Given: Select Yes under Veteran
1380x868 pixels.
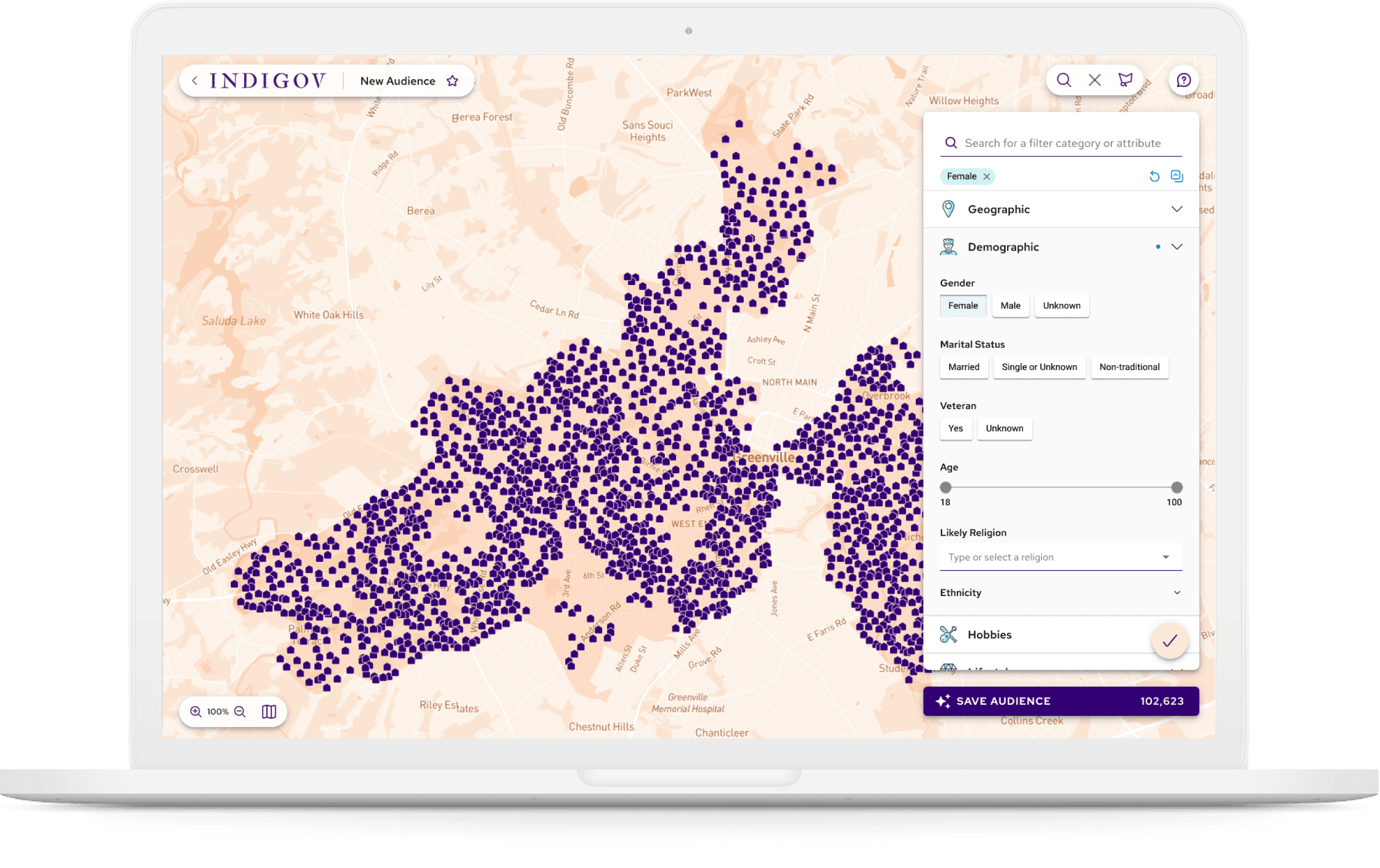Looking at the screenshot, I should [x=955, y=428].
